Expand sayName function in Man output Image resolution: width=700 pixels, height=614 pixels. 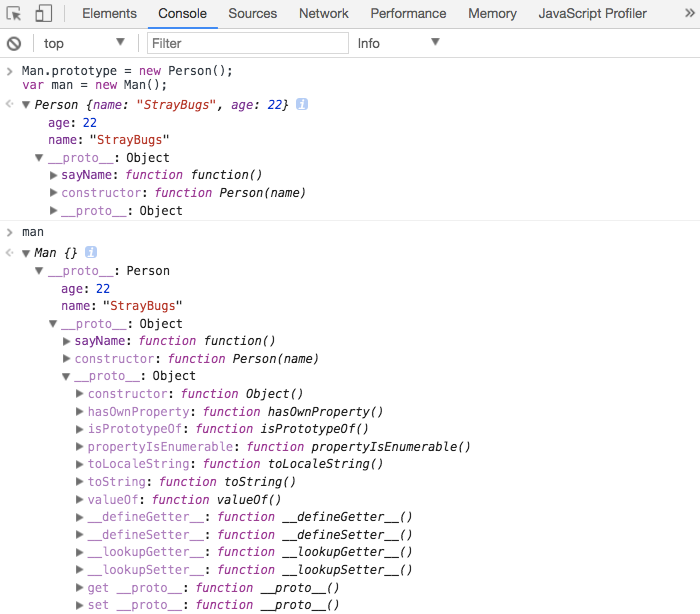click(66, 341)
